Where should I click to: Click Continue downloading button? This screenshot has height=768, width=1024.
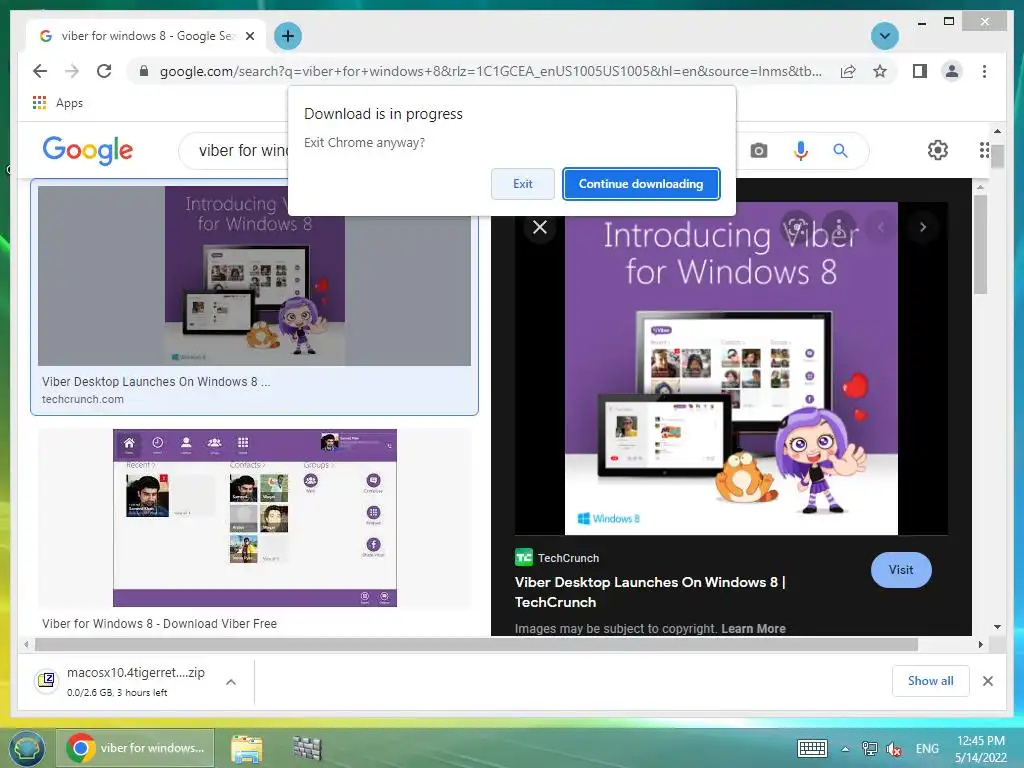click(x=641, y=184)
